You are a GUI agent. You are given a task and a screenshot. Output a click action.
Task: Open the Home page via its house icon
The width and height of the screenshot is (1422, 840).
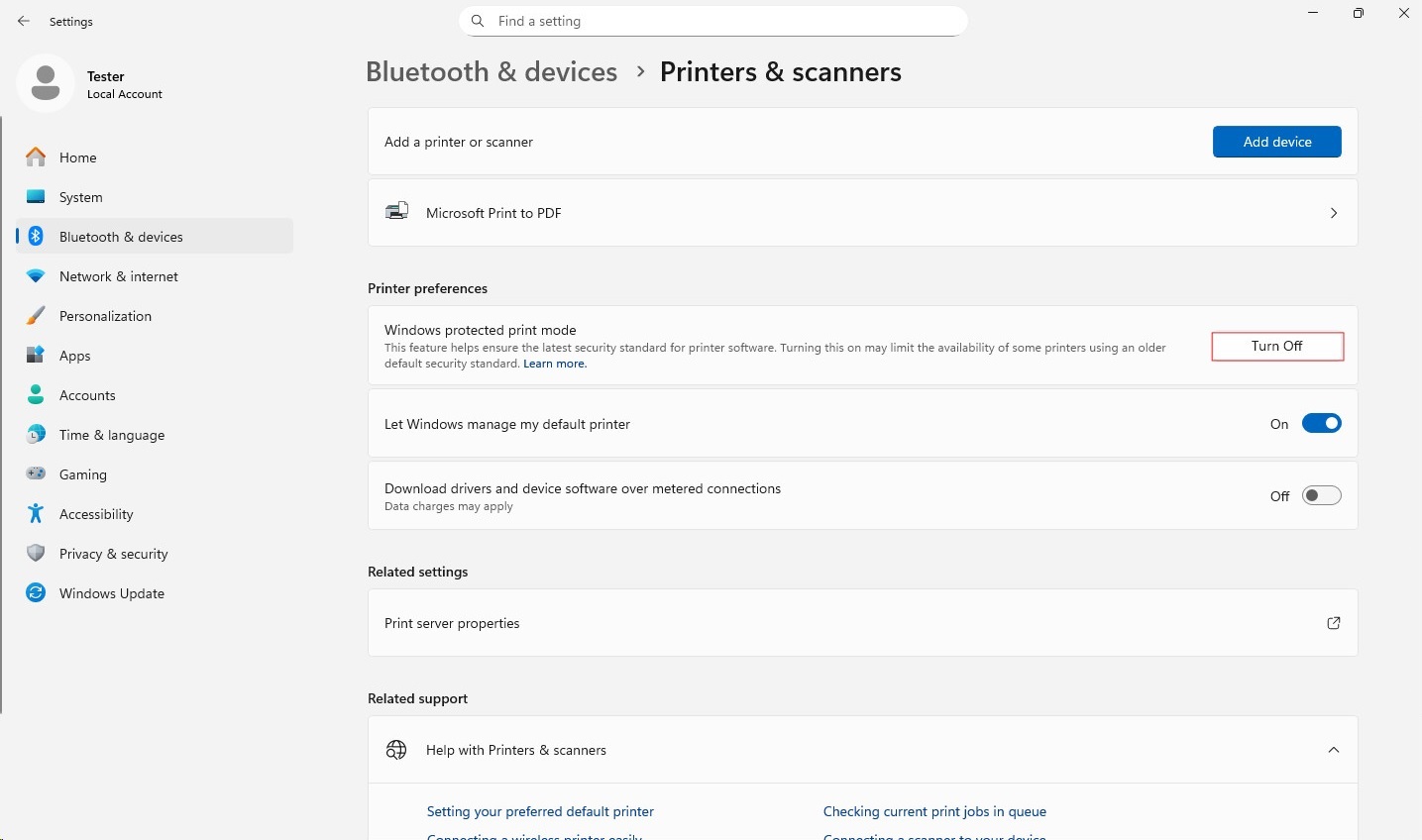click(x=36, y=157)
